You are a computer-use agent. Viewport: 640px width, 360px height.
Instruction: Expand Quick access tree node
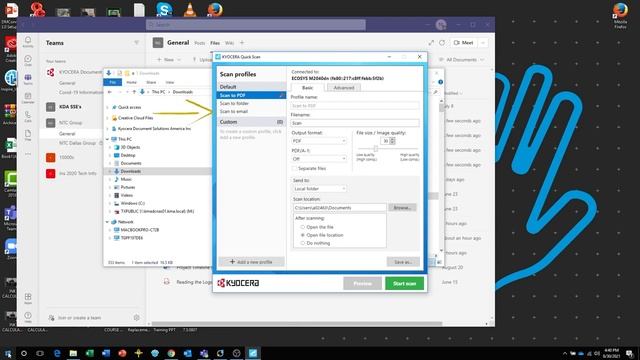(x=107, y=107)
